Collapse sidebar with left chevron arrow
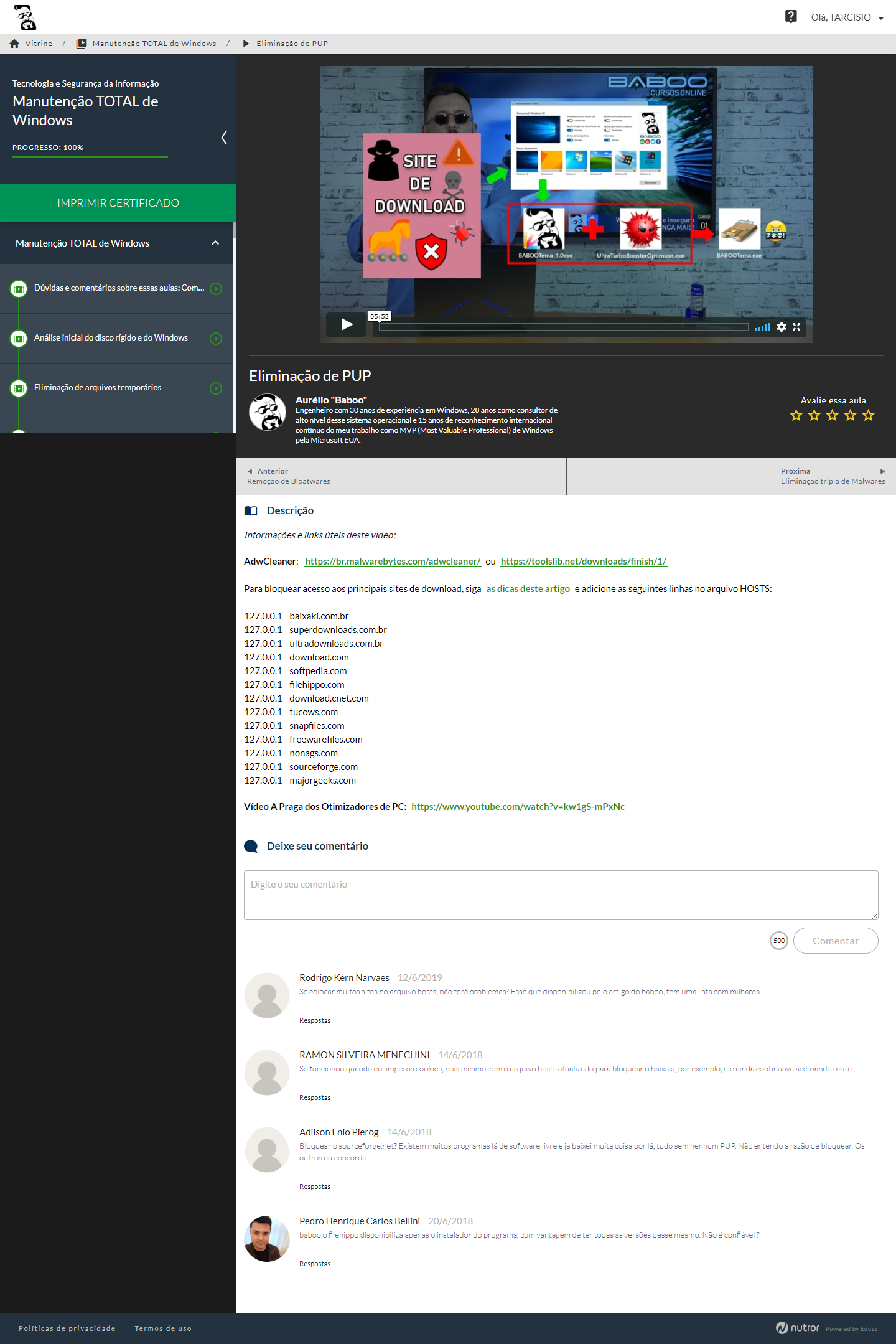The width and height of the screenshot is (896, 1344). 224,138
